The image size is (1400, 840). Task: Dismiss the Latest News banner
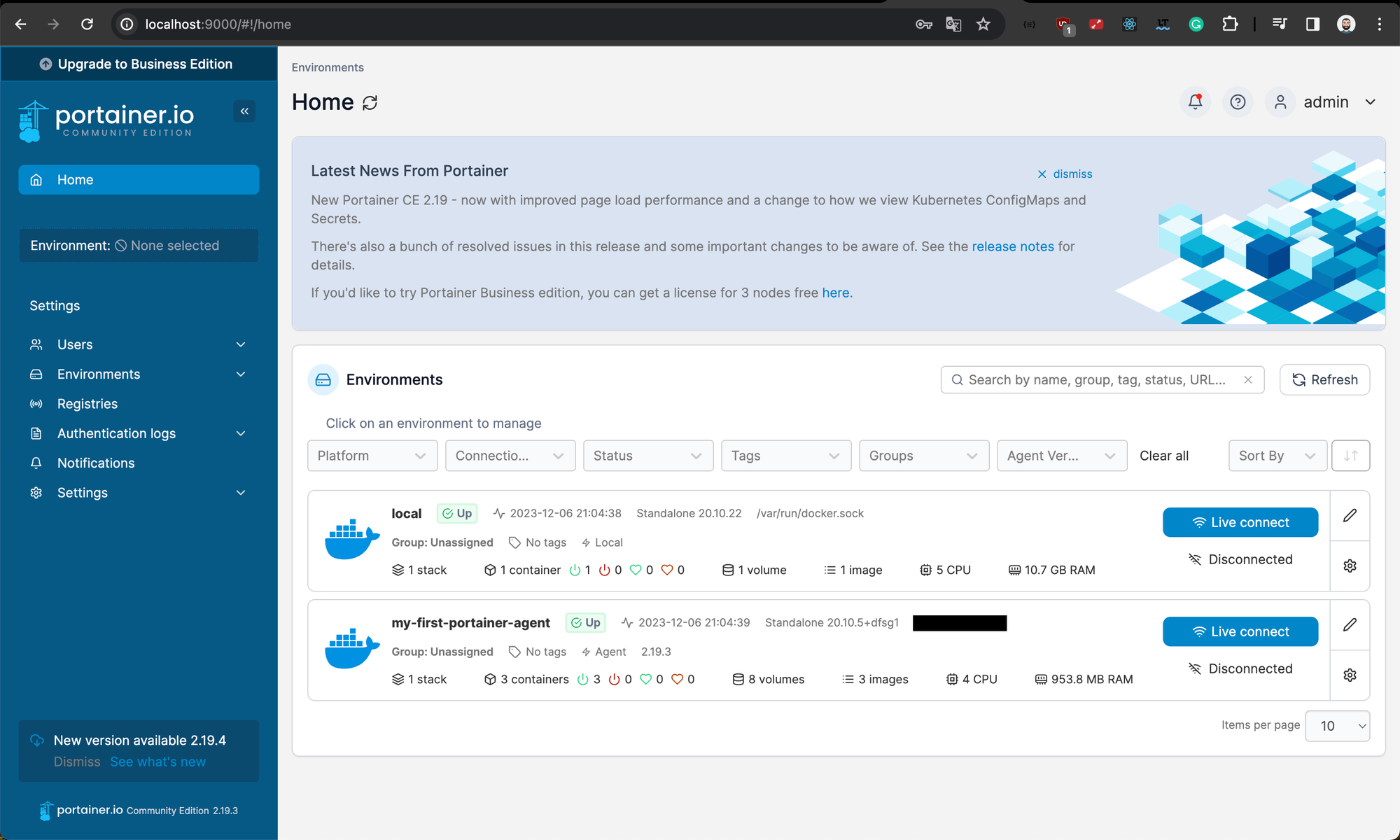coord(1065,174)
